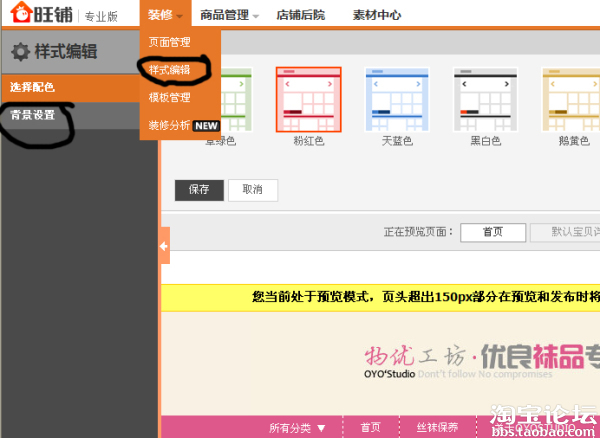The width and height of the screenshot is (600, 438).
Task: Click the yellow preview mode notice
Action: [x=381, y=298]
